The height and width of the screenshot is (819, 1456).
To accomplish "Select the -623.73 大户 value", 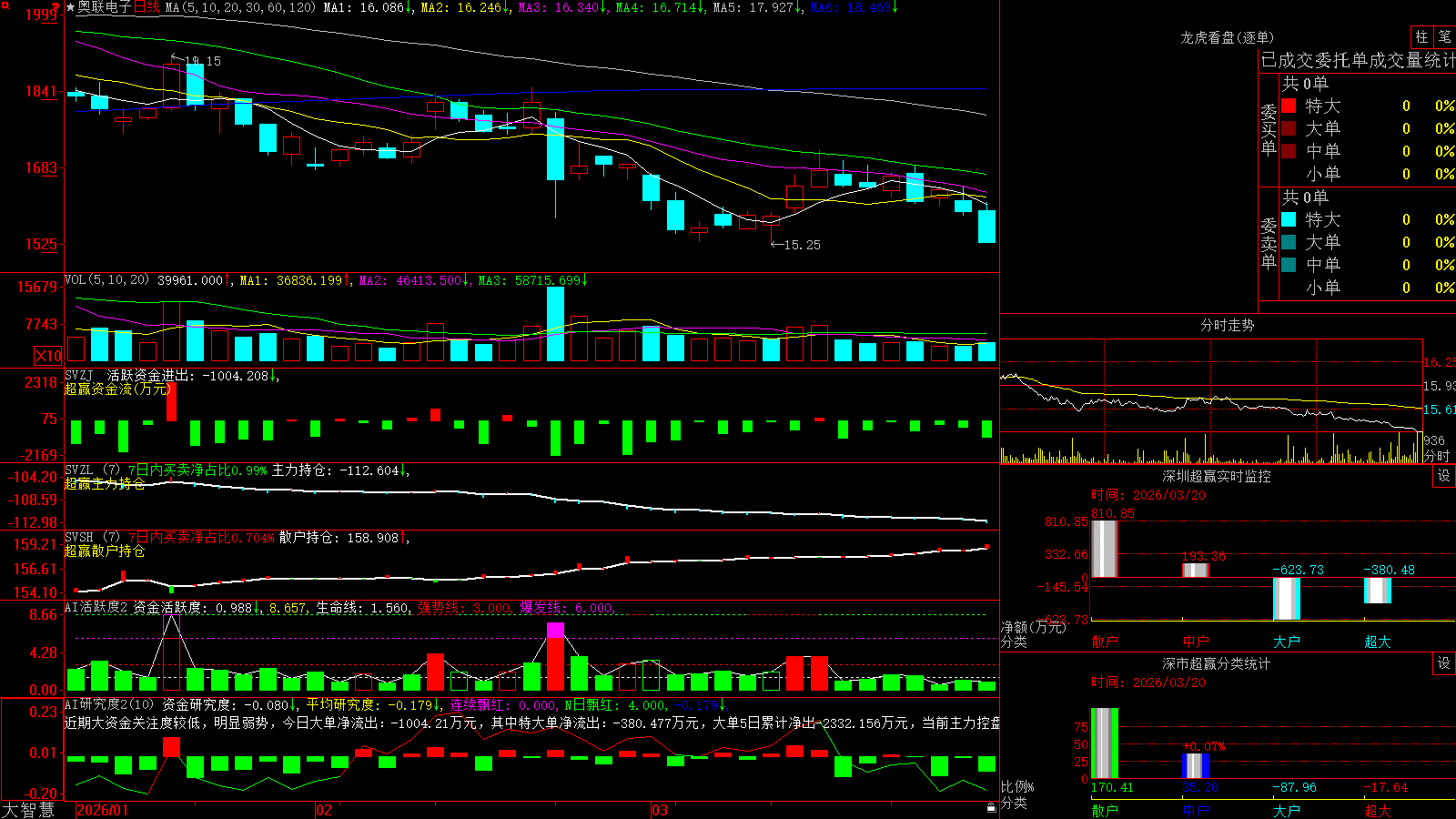I will click(1298, 570).
